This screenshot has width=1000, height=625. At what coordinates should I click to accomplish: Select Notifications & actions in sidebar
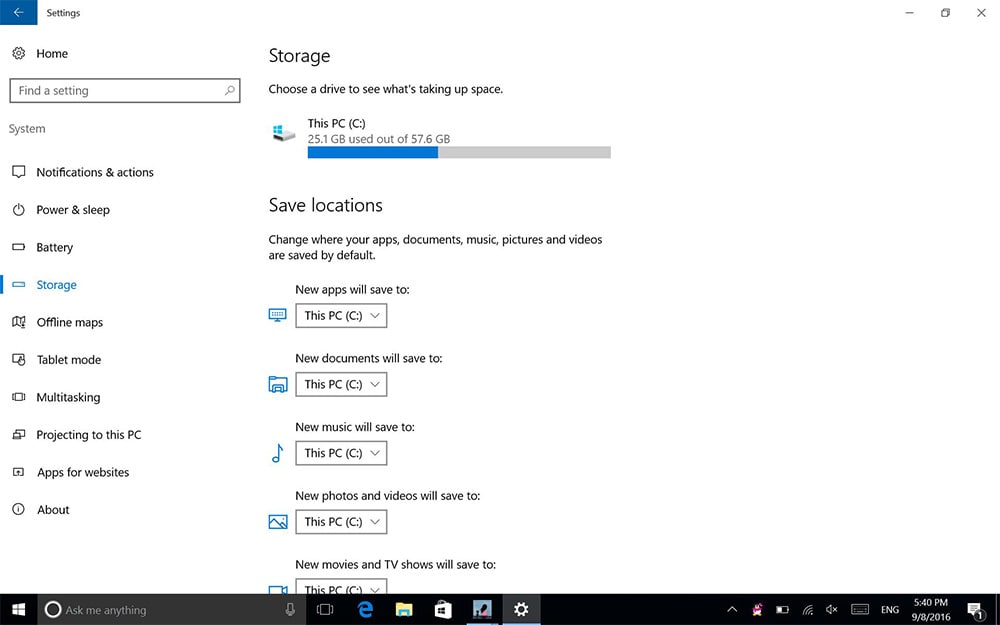[95, 173]
